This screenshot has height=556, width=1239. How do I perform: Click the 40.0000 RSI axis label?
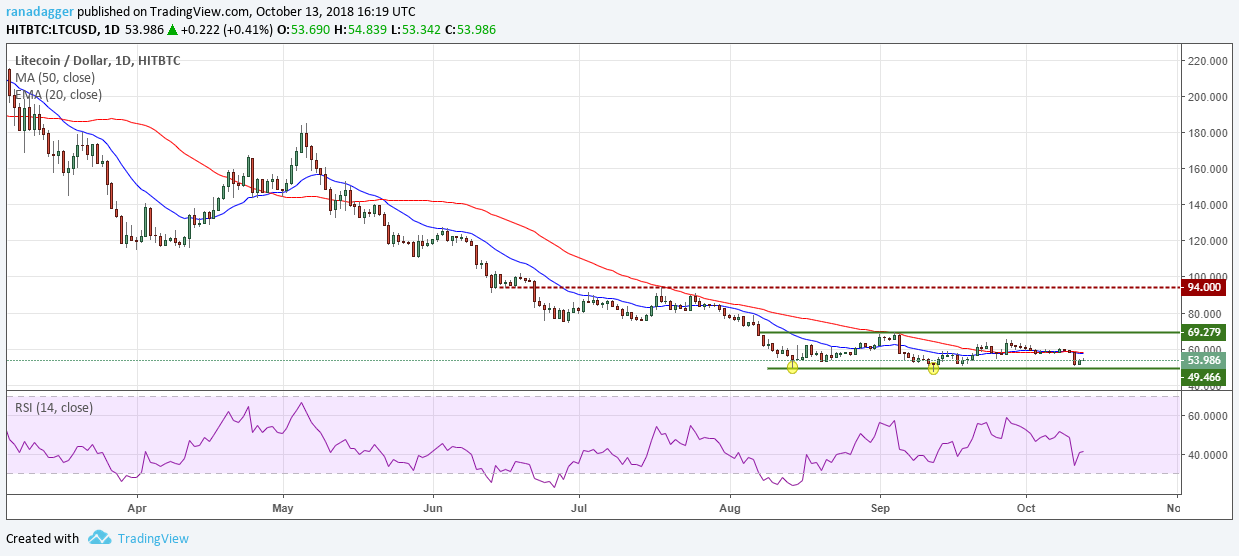(1208, 454)
